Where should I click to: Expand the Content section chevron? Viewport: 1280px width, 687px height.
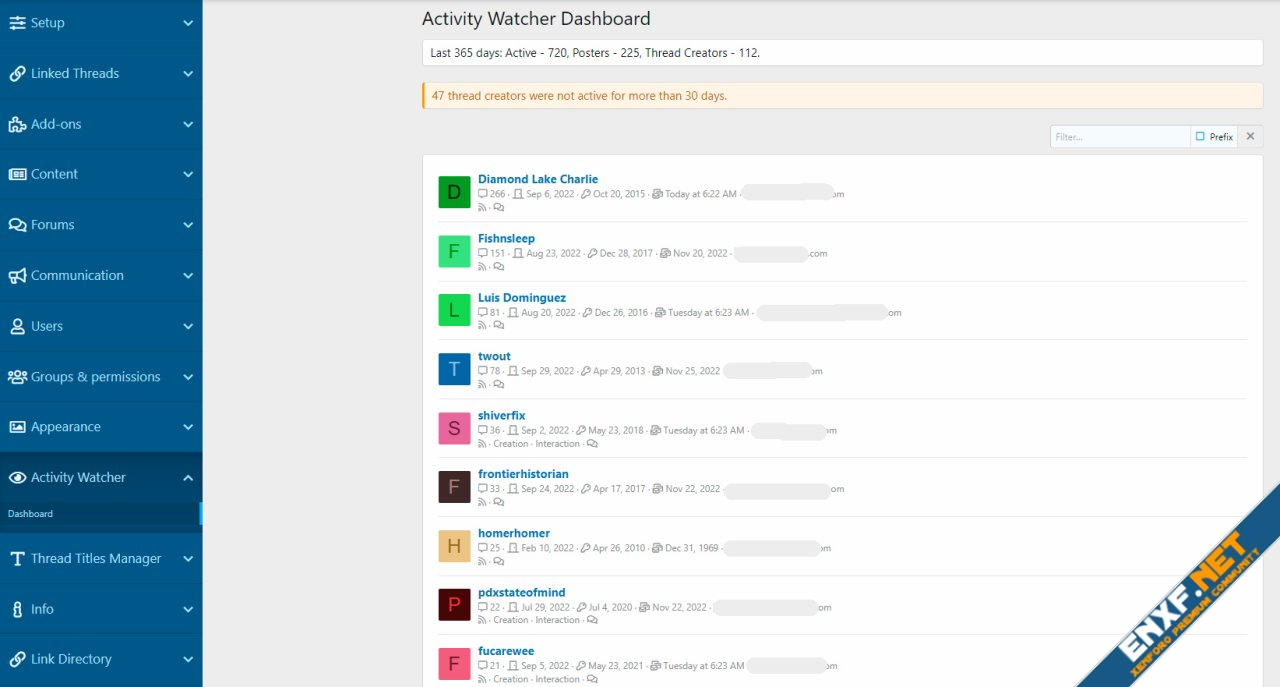click(x=188, y=175)
